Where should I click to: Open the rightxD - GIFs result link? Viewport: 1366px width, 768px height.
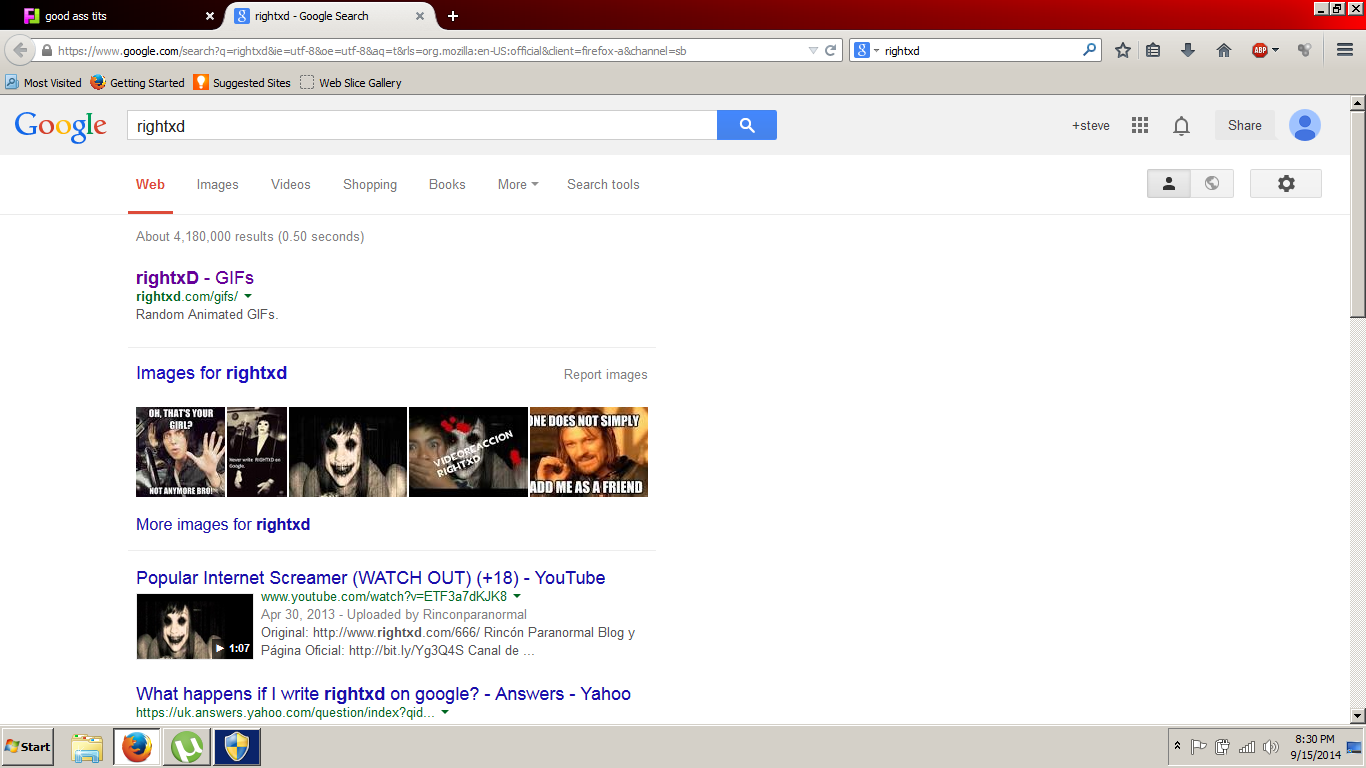pos(195,278)
